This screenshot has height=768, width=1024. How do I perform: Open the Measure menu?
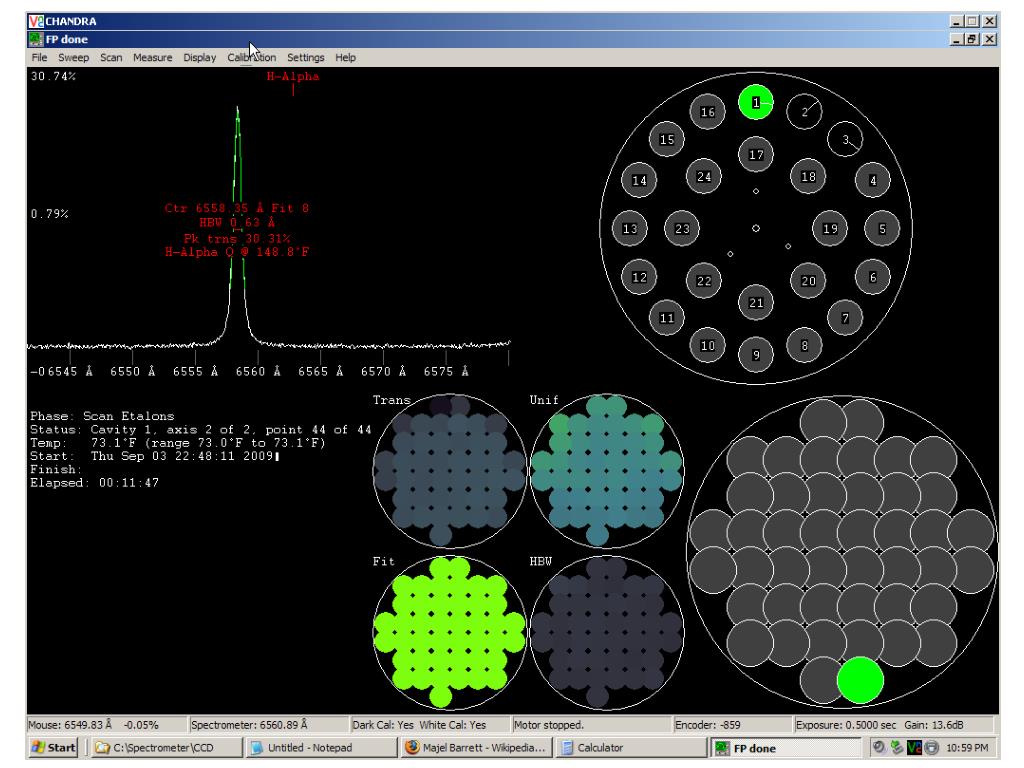click(152, 57)
